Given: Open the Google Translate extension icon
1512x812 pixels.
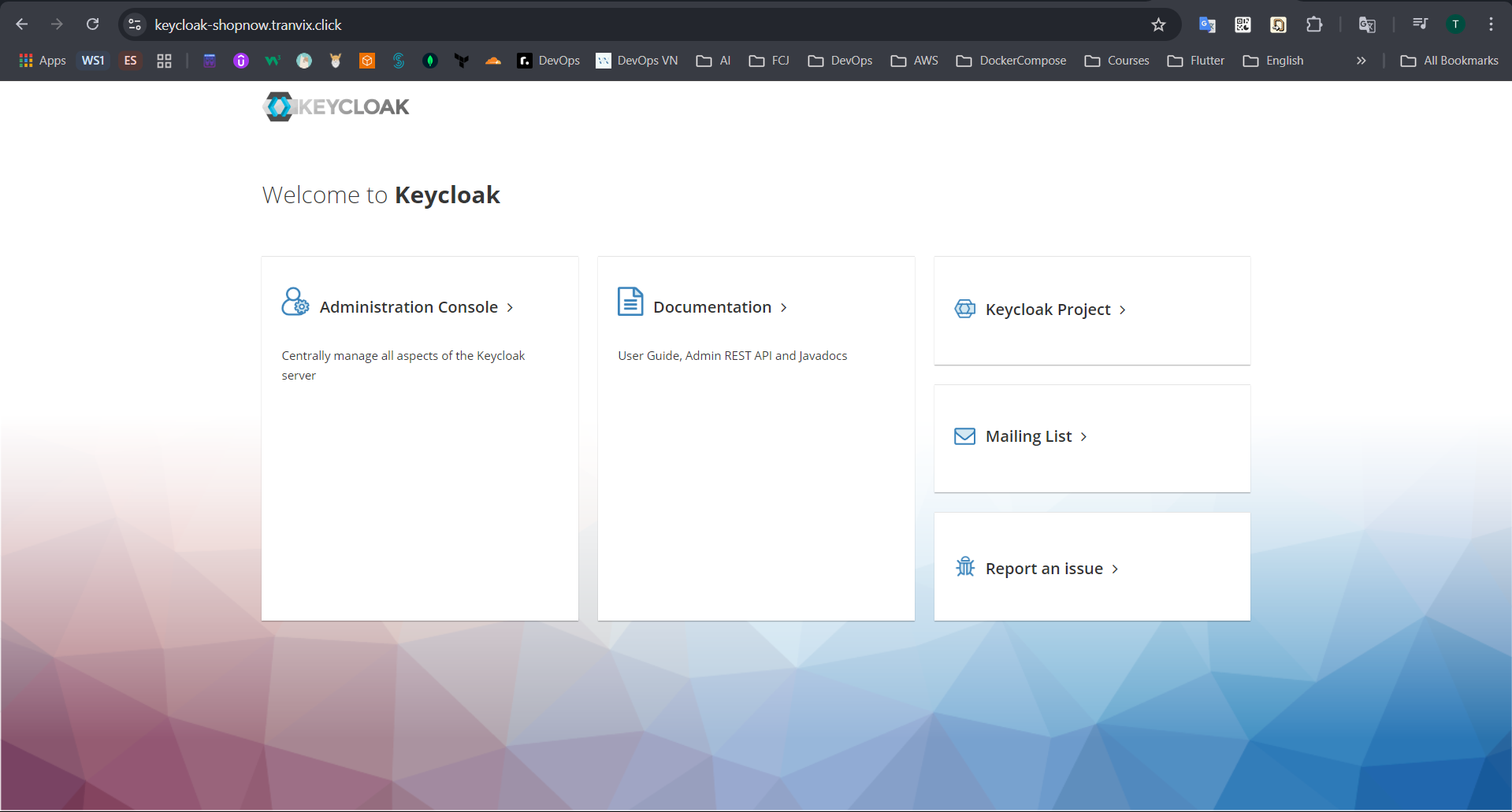Looking at the screenshot, I should (x=1206, y=24).
